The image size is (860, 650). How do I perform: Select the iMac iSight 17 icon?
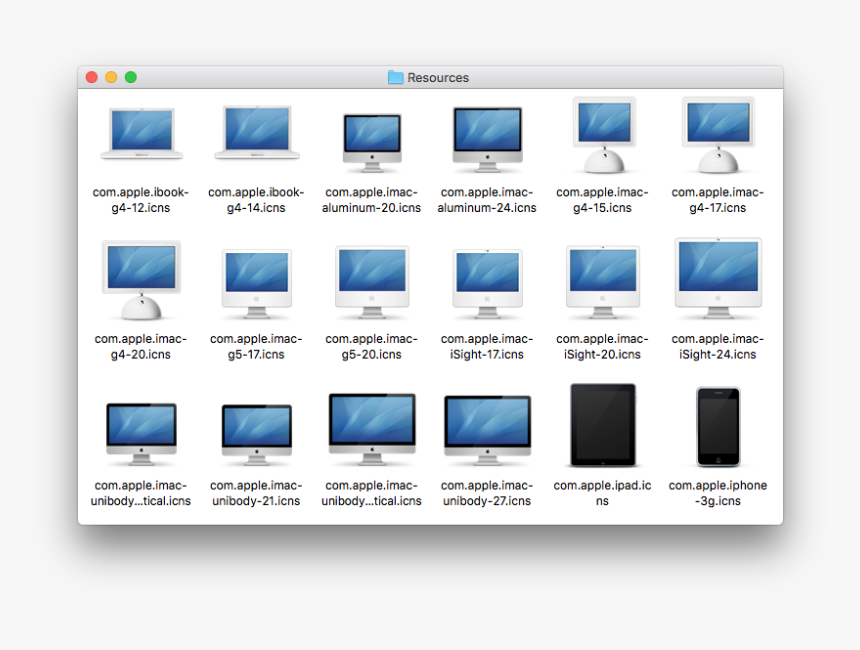(x=487, y=284)
